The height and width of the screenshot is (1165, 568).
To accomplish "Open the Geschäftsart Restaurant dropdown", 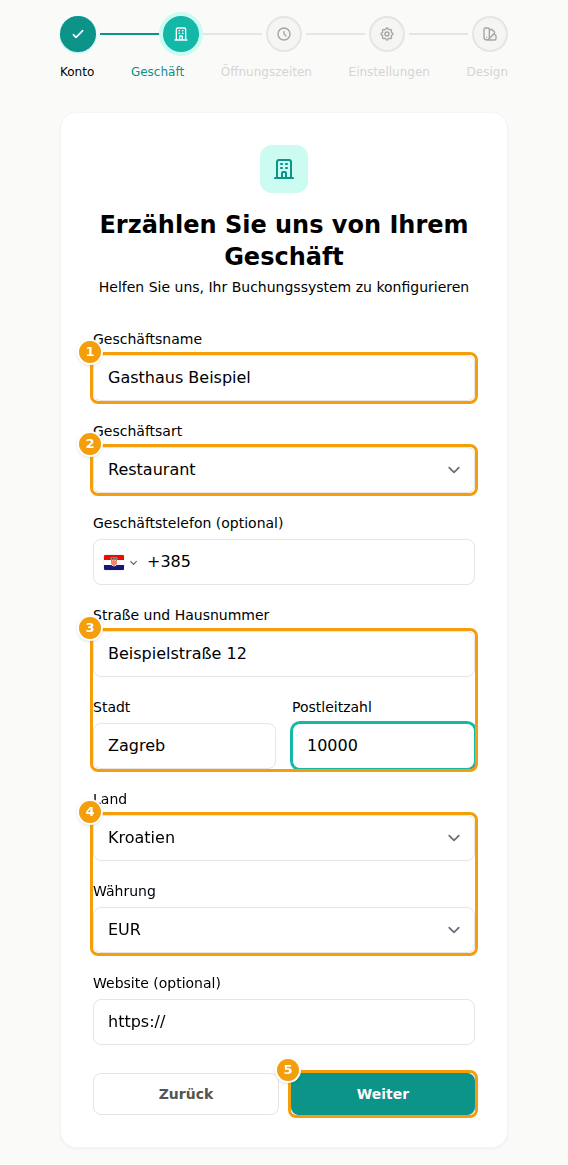I will 284,470.
